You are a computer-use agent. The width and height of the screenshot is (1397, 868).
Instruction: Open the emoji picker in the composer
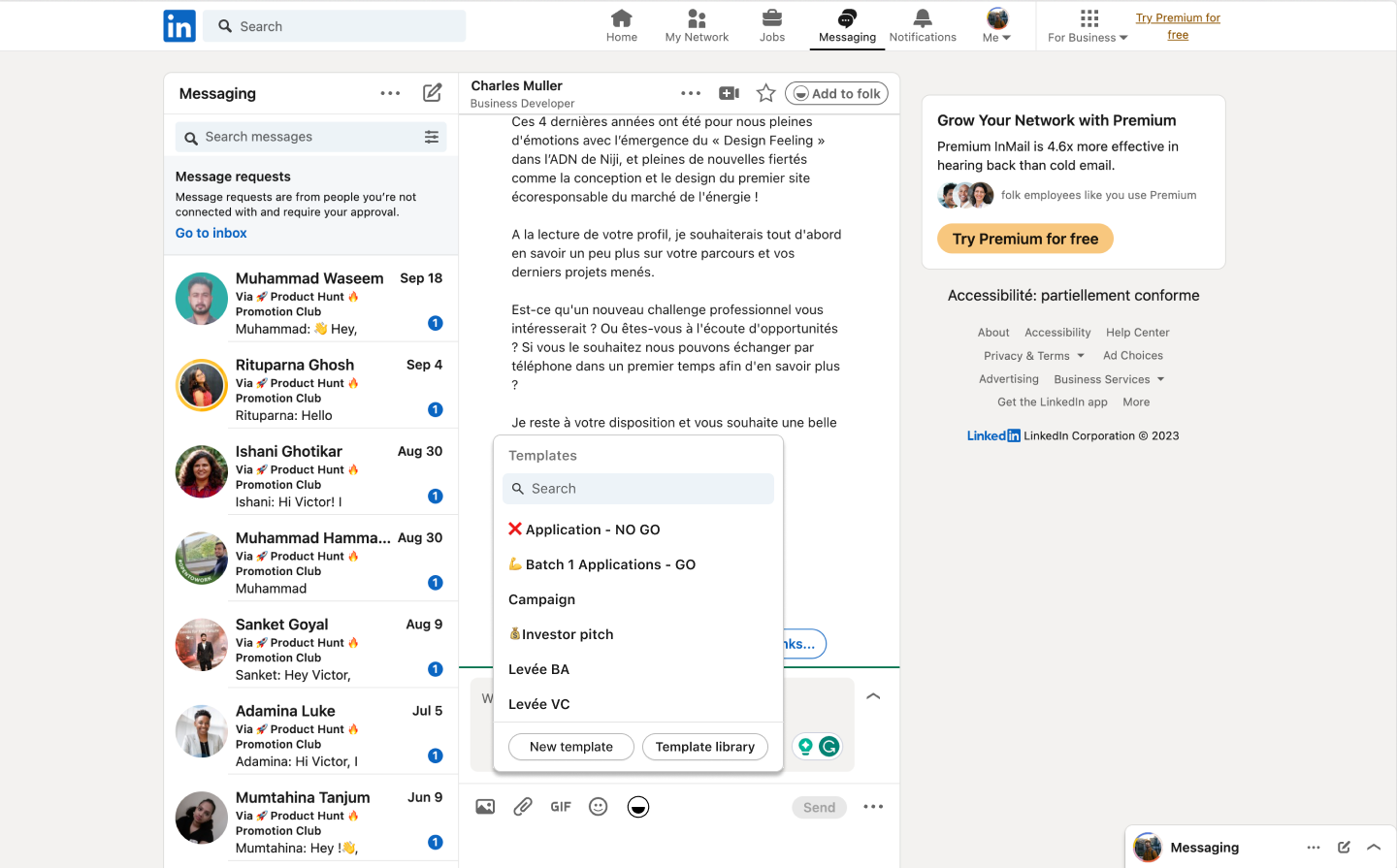point(598,806)
